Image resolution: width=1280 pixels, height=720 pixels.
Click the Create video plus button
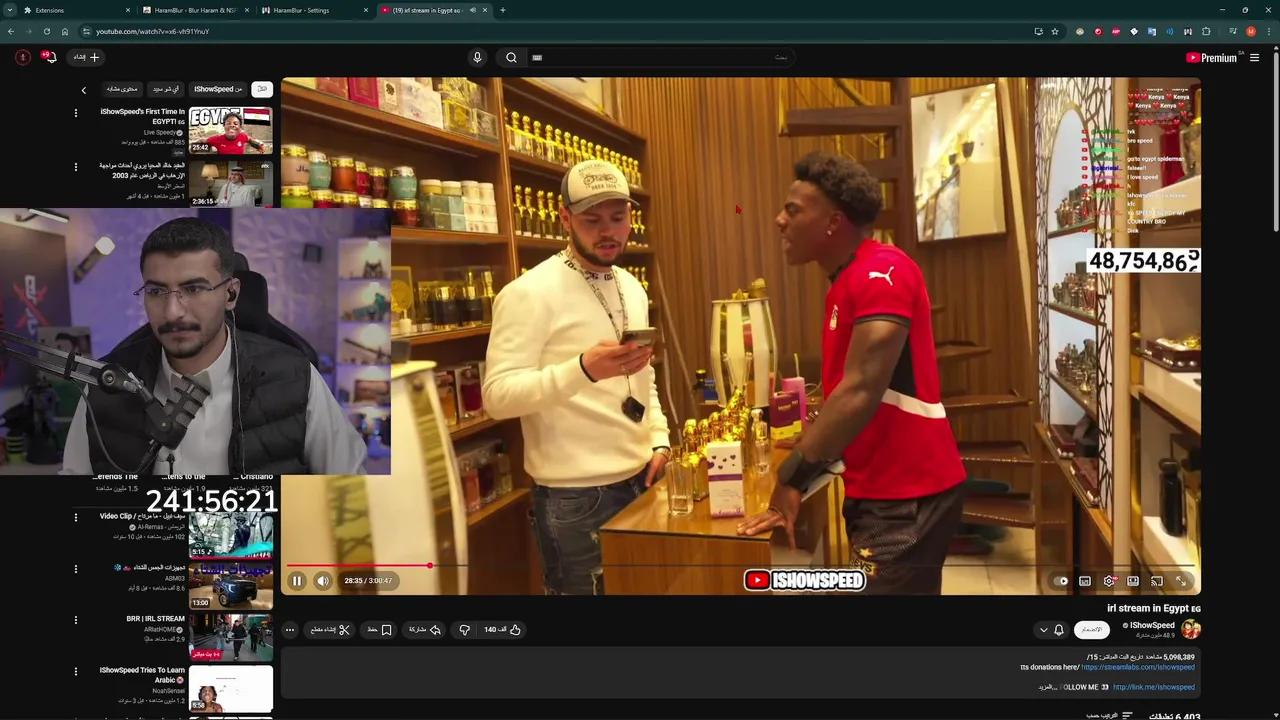86,57
